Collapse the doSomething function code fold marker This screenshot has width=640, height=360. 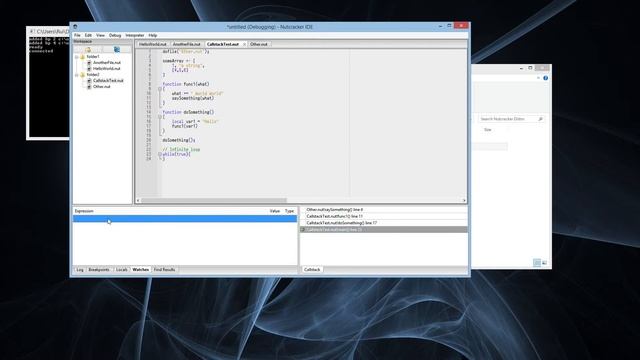pyautogui.click(x=160, y=117)
